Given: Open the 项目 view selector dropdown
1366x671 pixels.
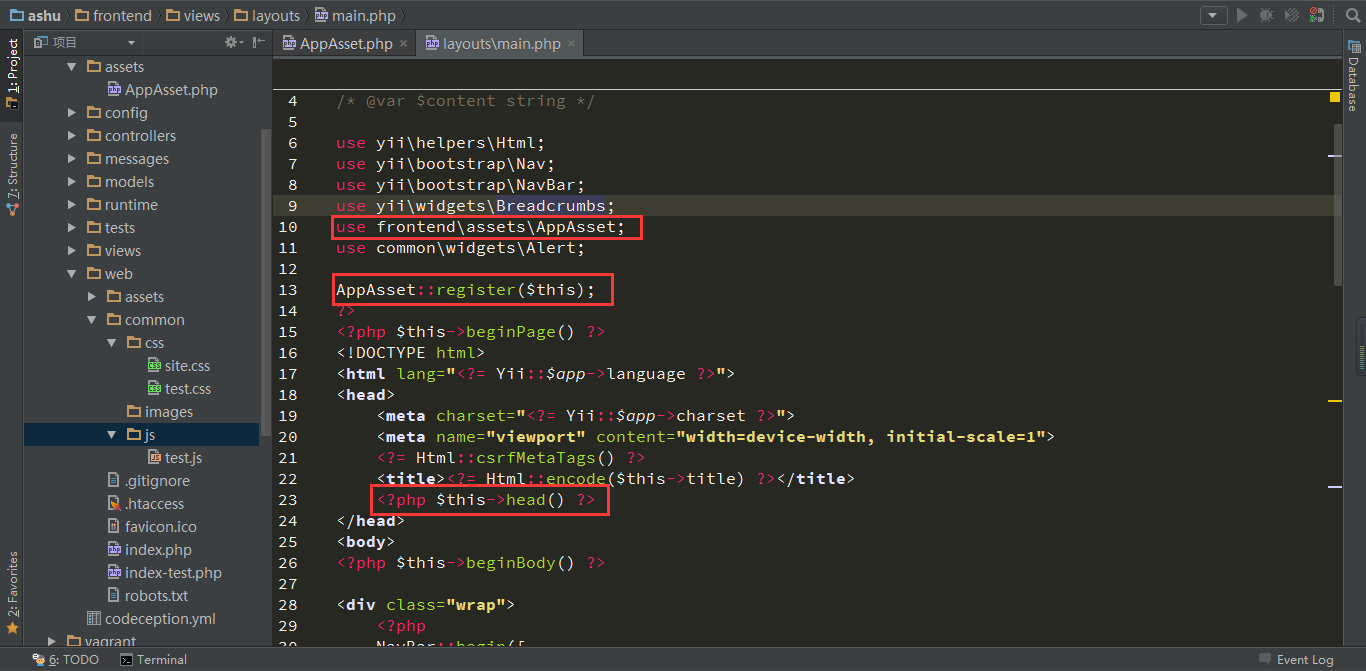Looking at the screenshot, I should 132,42.
